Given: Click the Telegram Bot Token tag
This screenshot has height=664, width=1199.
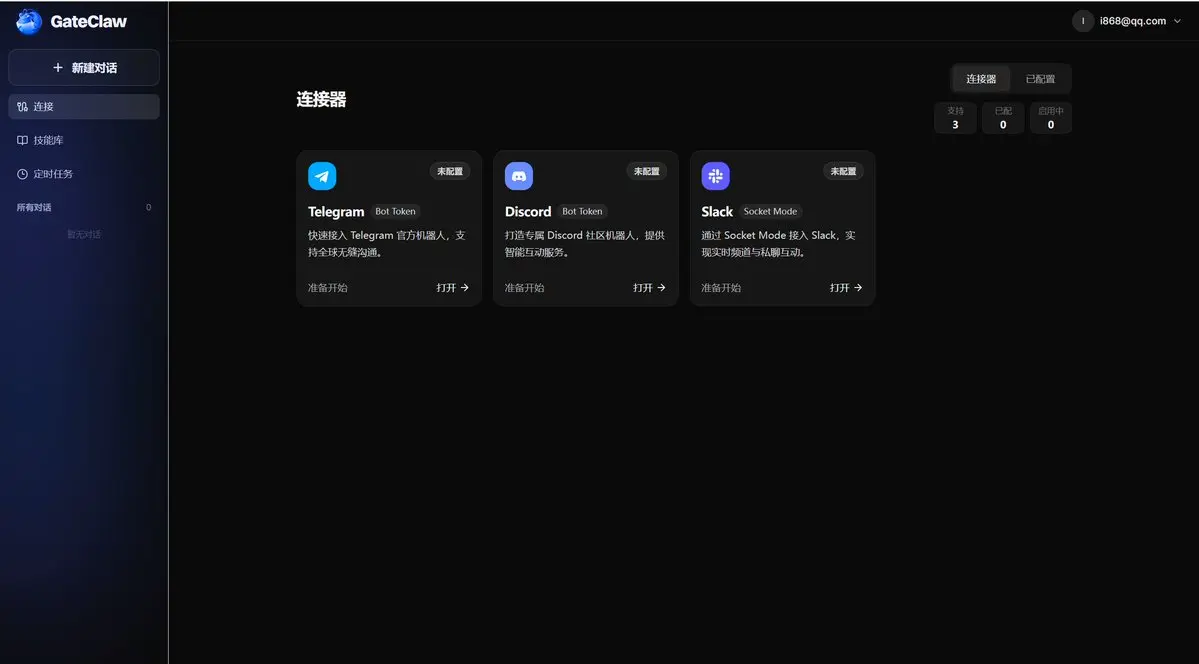Looking at the screenshot, I should tap(395, 211).
